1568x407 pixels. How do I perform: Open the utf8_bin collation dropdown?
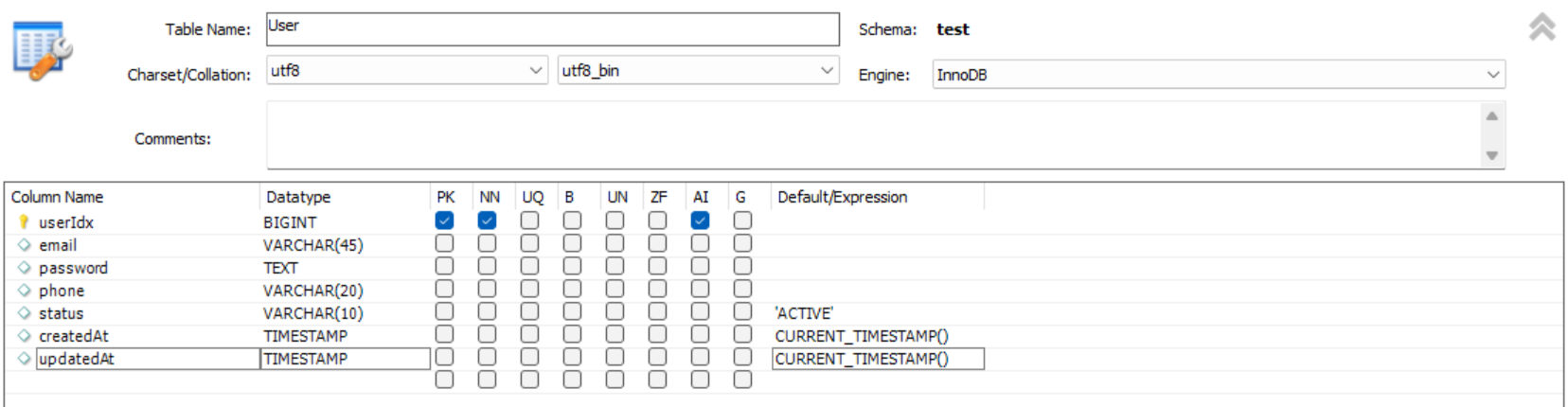tap(827, 70)
